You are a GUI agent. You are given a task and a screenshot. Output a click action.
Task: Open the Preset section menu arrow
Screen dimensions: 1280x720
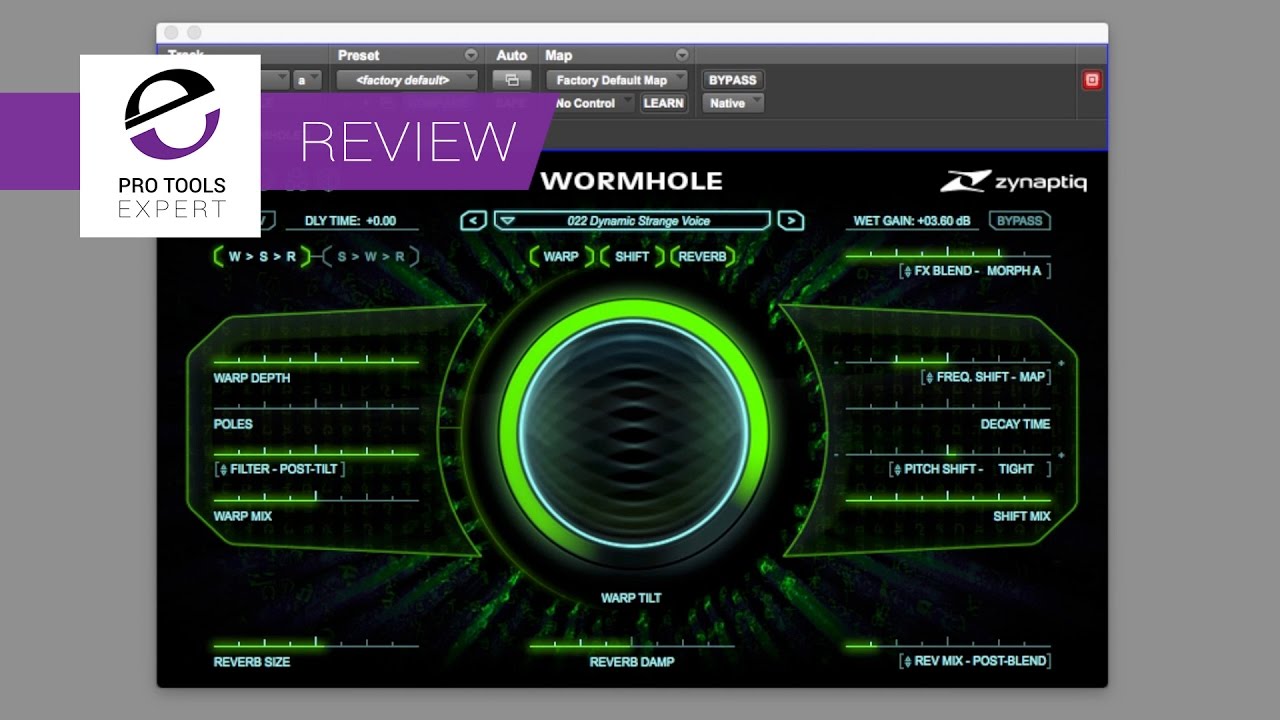click(x=471, y=55)
